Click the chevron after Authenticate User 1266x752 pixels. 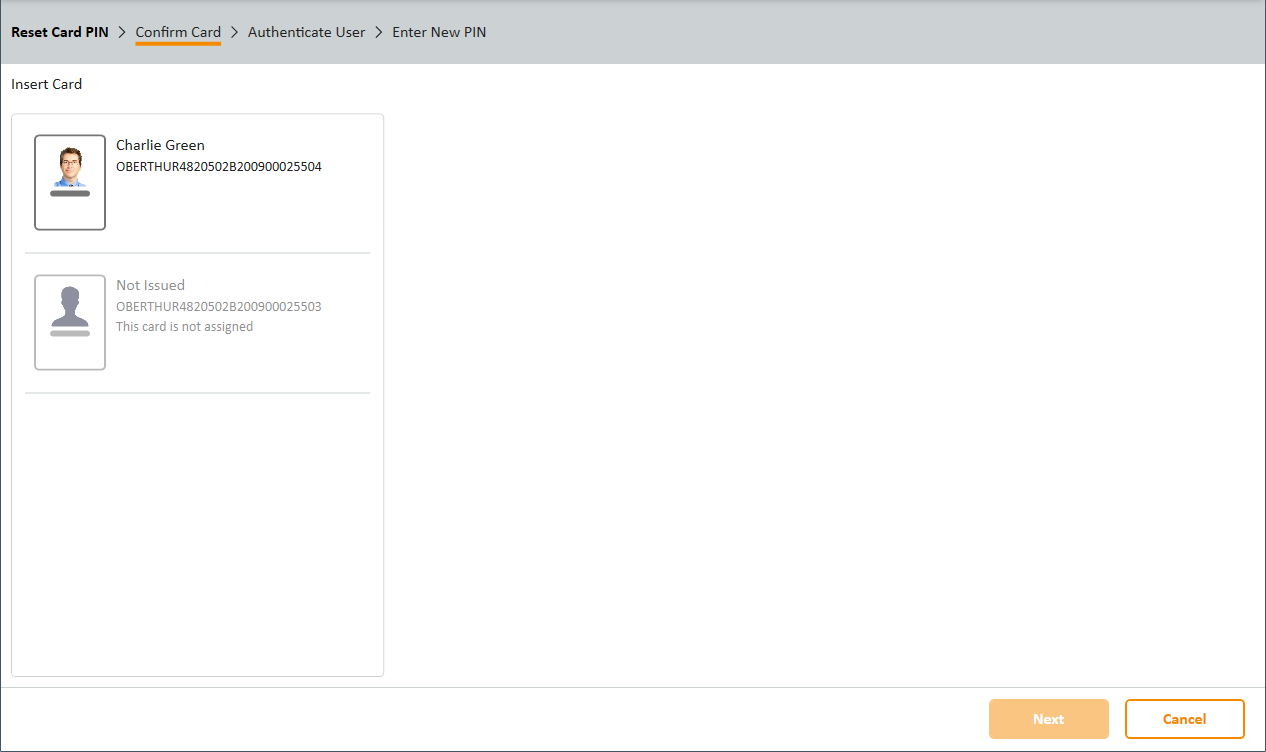tap(379, 32)
